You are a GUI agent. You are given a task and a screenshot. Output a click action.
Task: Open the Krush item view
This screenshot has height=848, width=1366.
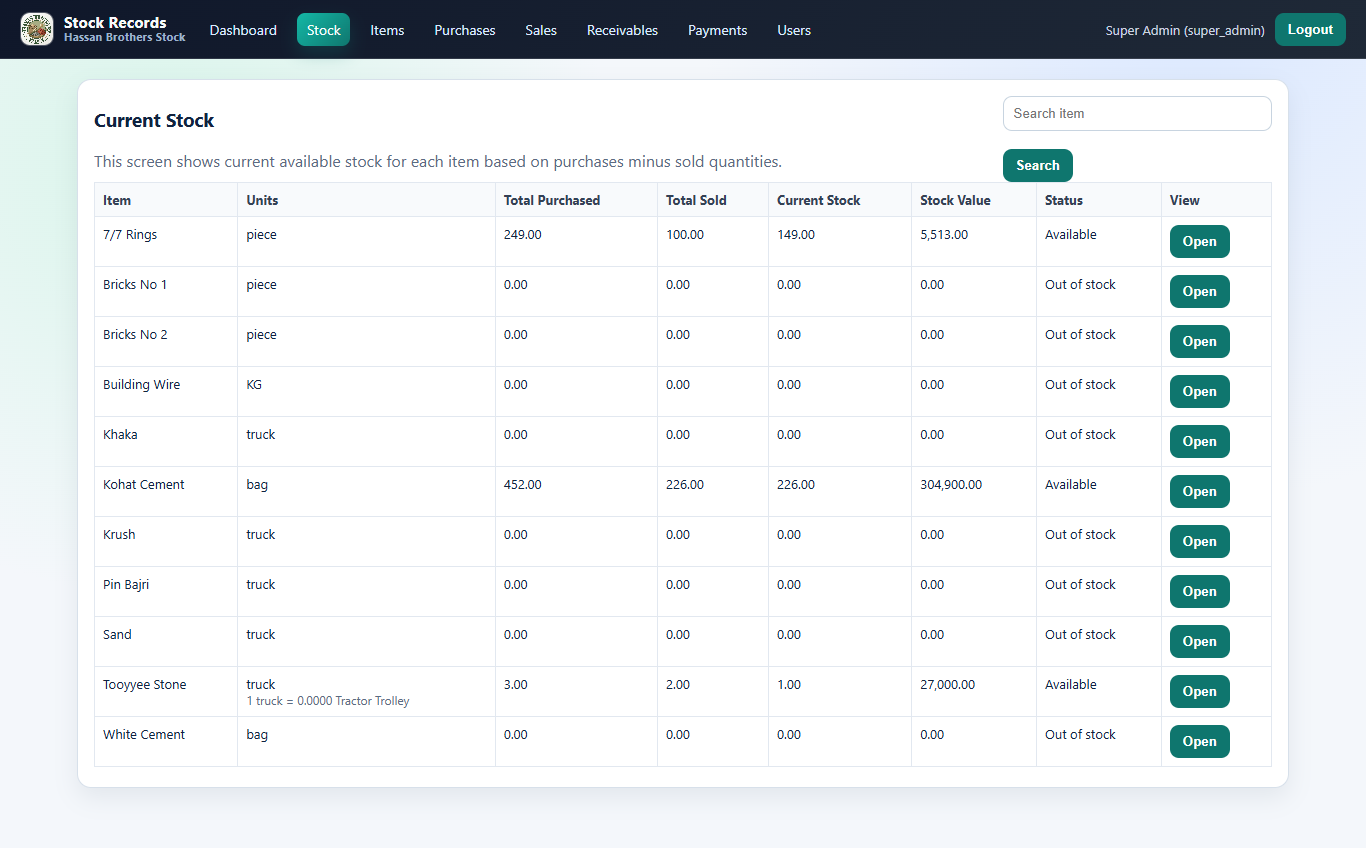point(1199,542)
